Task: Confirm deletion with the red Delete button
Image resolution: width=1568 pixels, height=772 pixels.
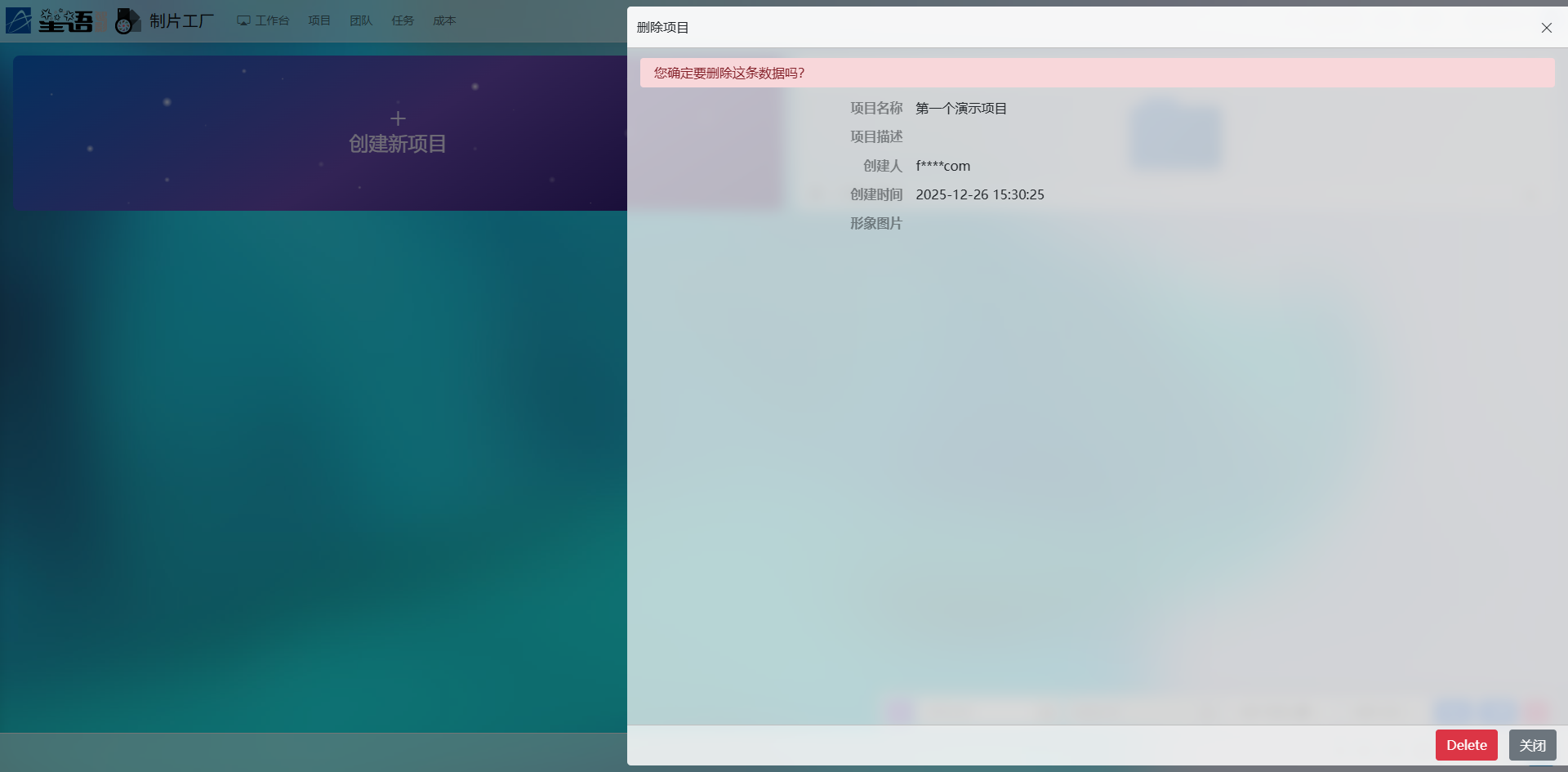Action: [1466, 745]
